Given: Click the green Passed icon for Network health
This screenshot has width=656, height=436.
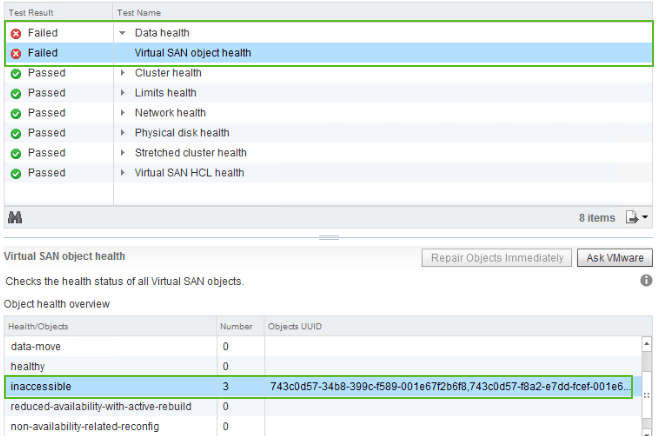Looking at the screenshot, I should (x=15, y=113).
